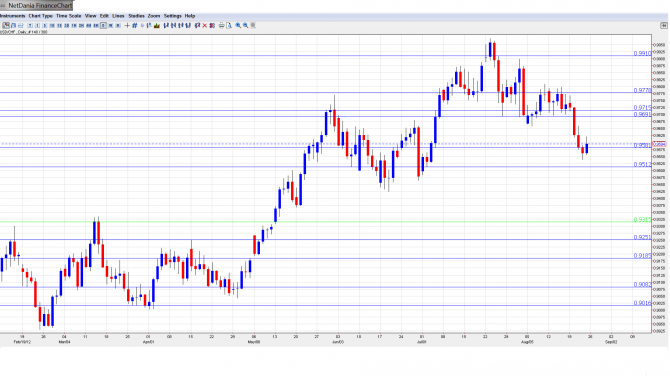
Task: Click the 0.9082 level line label
Action: click(x=642, y=285)
